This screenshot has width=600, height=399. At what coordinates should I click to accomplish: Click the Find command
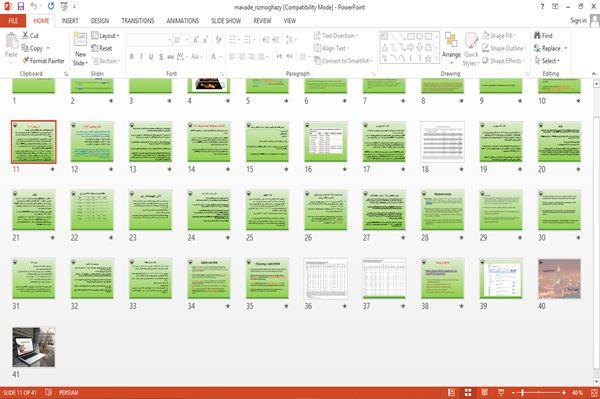[543, 36]
